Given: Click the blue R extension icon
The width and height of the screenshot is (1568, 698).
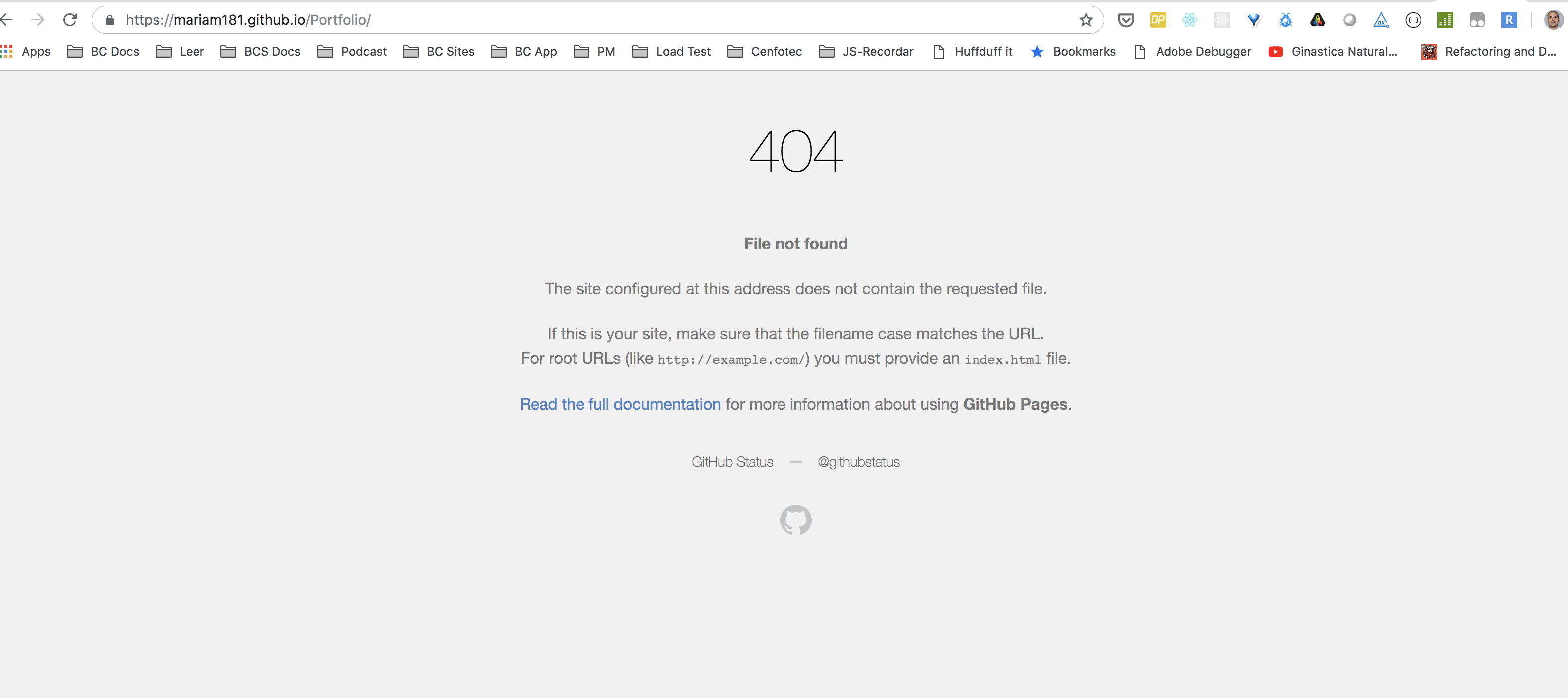Looking at the screenshot, I should [x=1508, y=20].
